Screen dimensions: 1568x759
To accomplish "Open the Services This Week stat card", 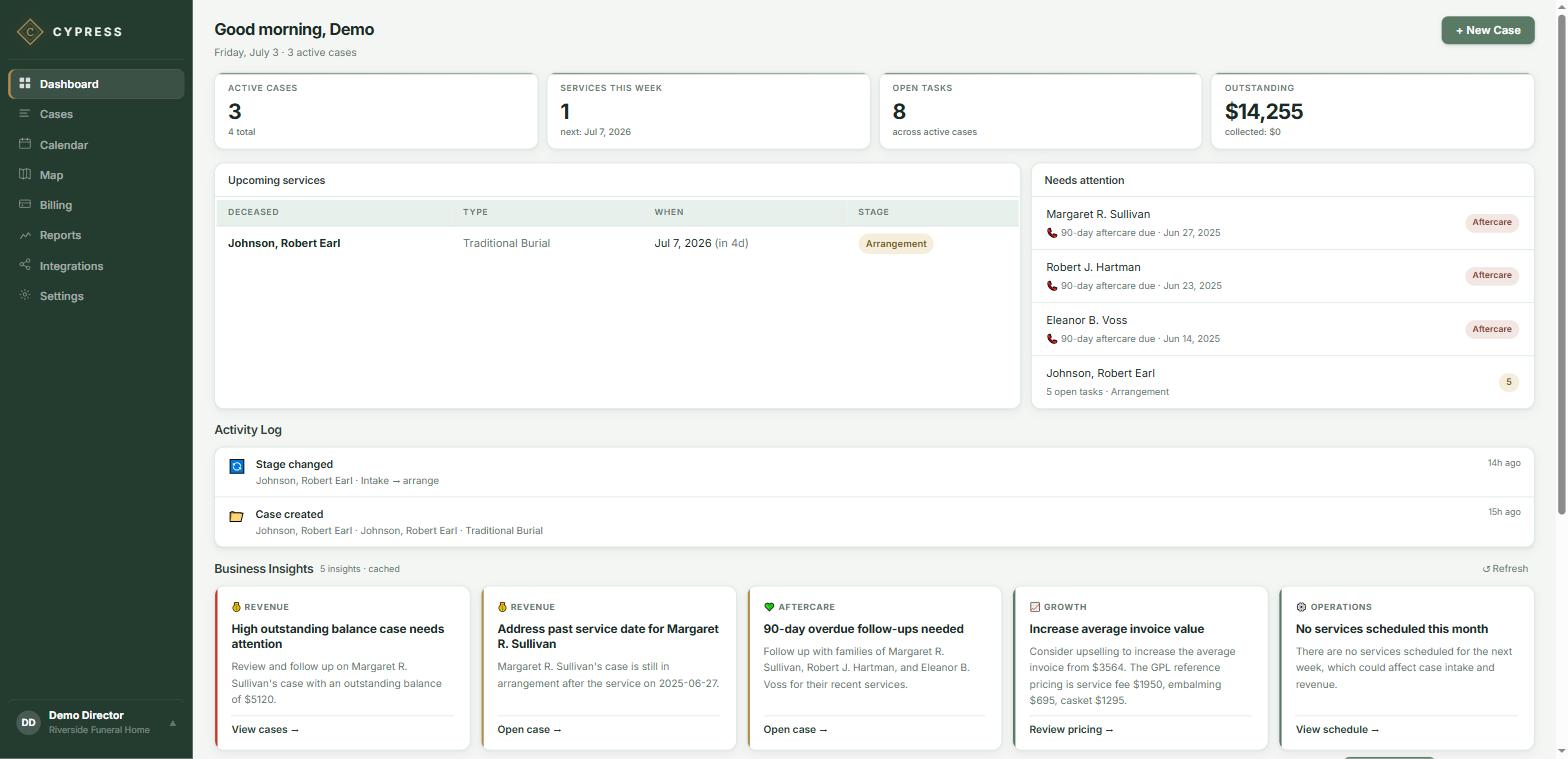I will click(708, 111).
